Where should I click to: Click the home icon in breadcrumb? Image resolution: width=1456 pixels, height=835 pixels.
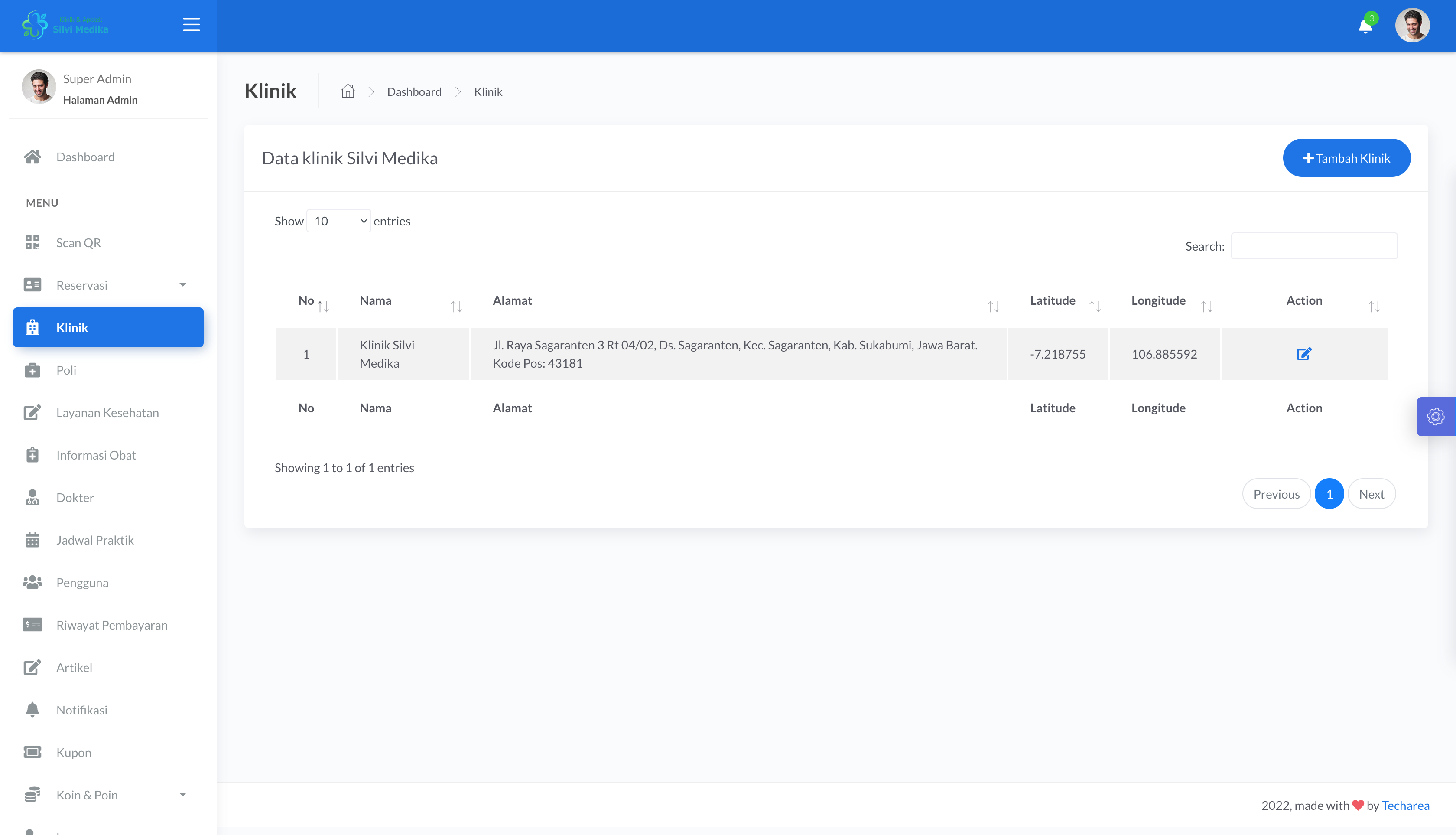[x=348, y=91]
